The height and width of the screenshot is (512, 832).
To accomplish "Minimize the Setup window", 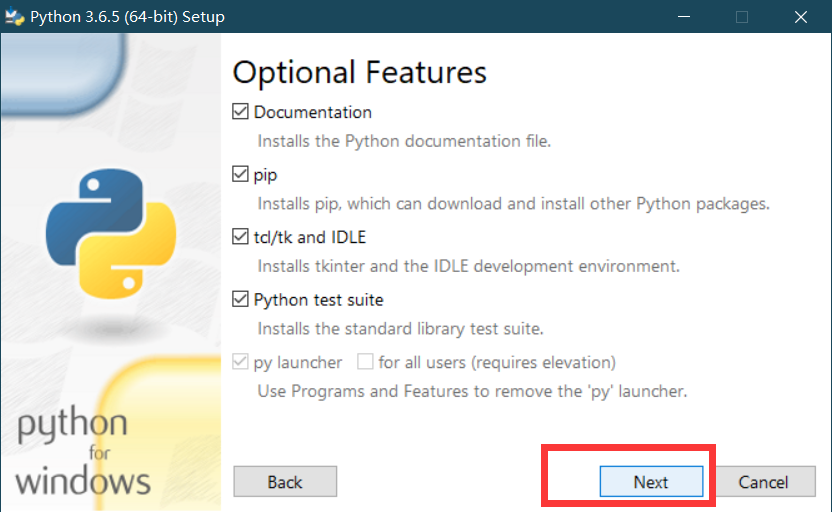I will (x=684, y=16).
